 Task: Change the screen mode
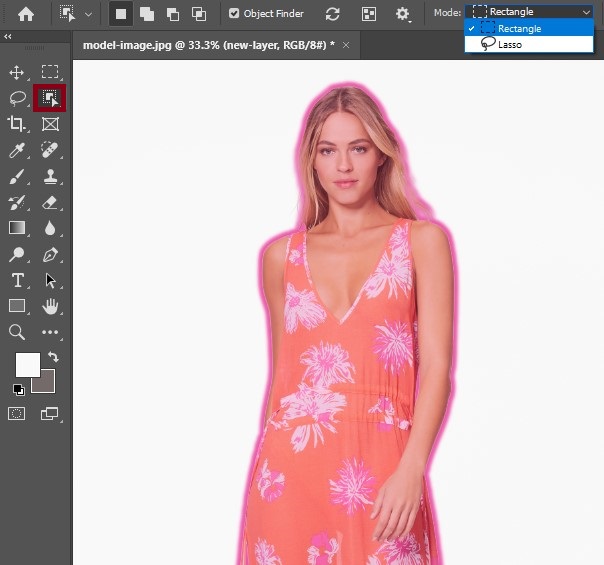[x=50, y=414]
